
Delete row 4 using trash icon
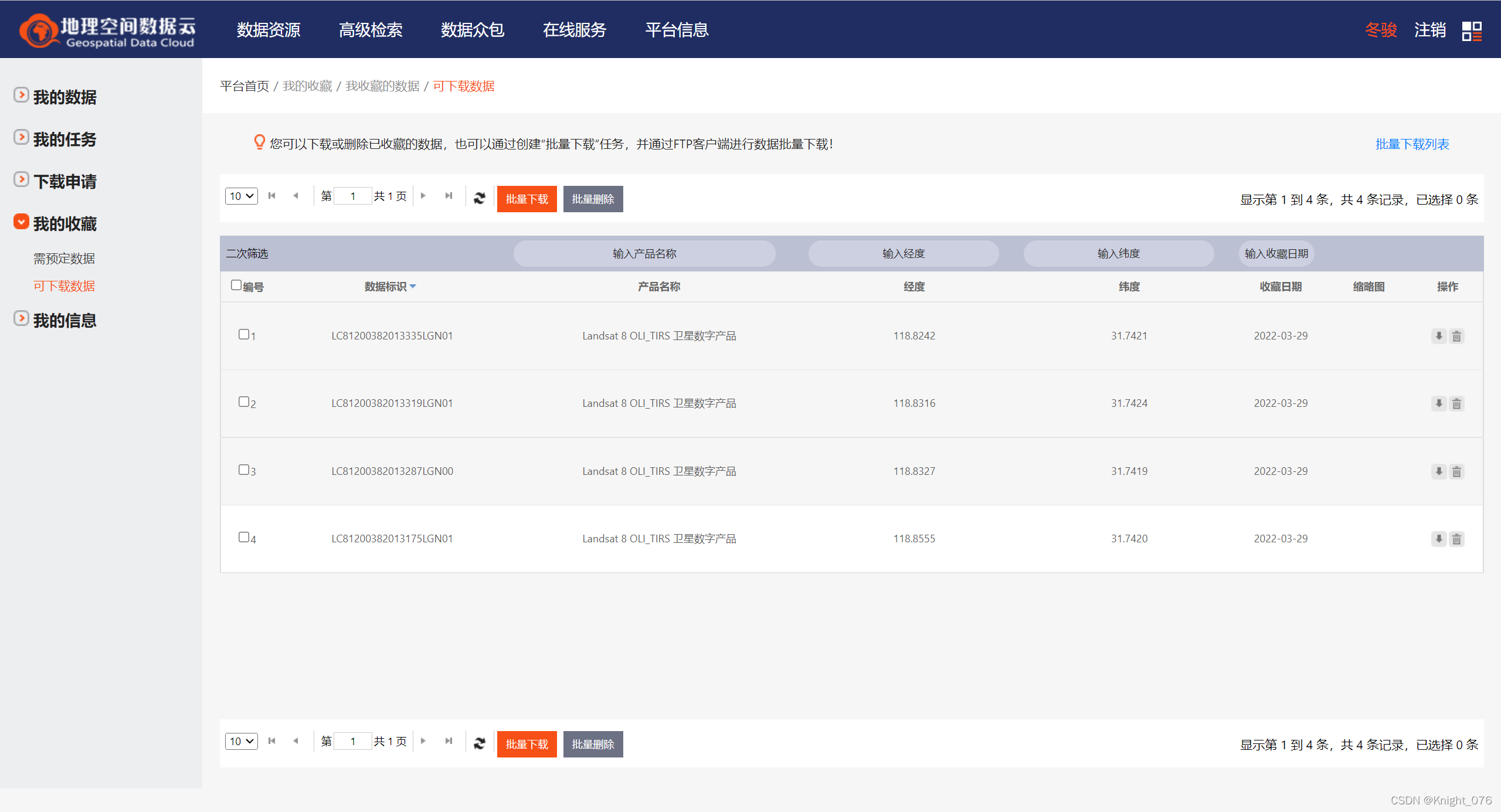(1456, 539)
